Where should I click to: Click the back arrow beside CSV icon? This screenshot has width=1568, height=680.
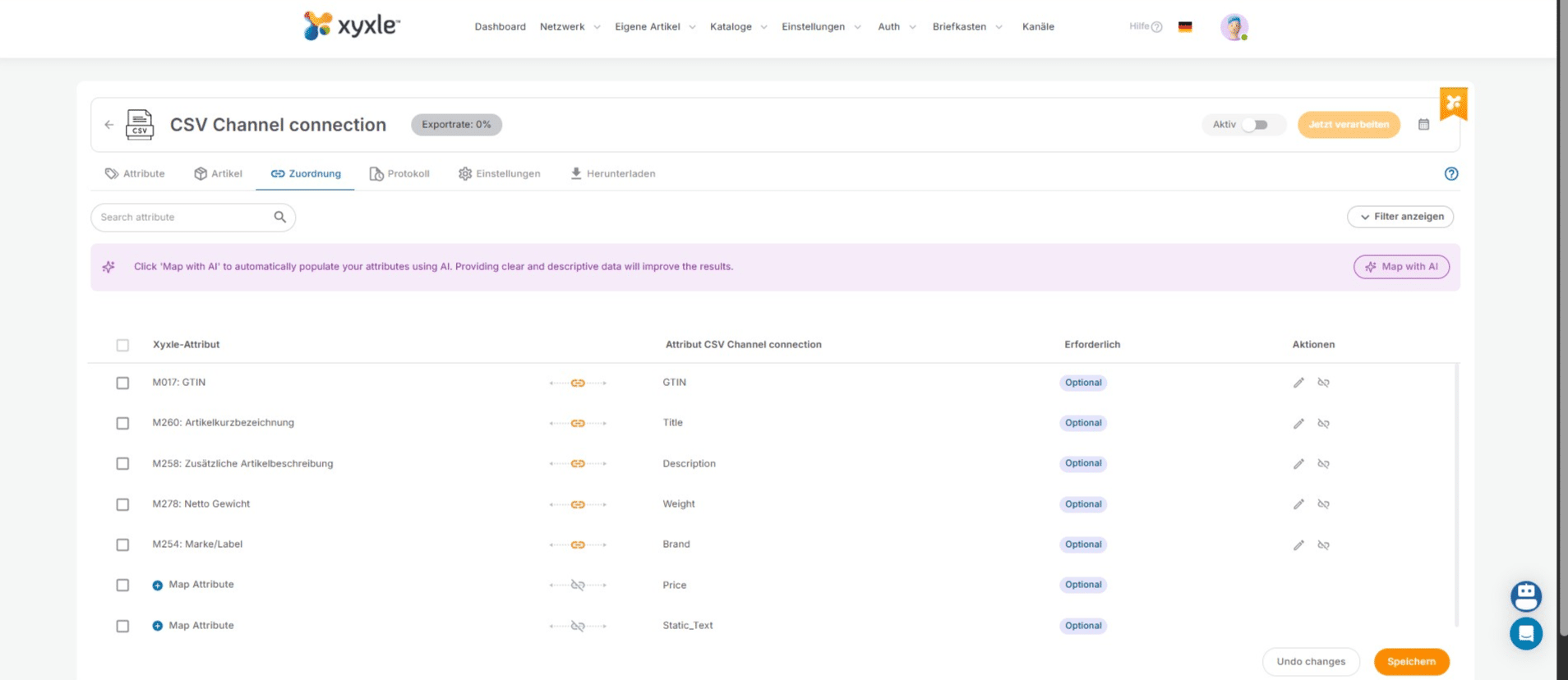[109, 125]
